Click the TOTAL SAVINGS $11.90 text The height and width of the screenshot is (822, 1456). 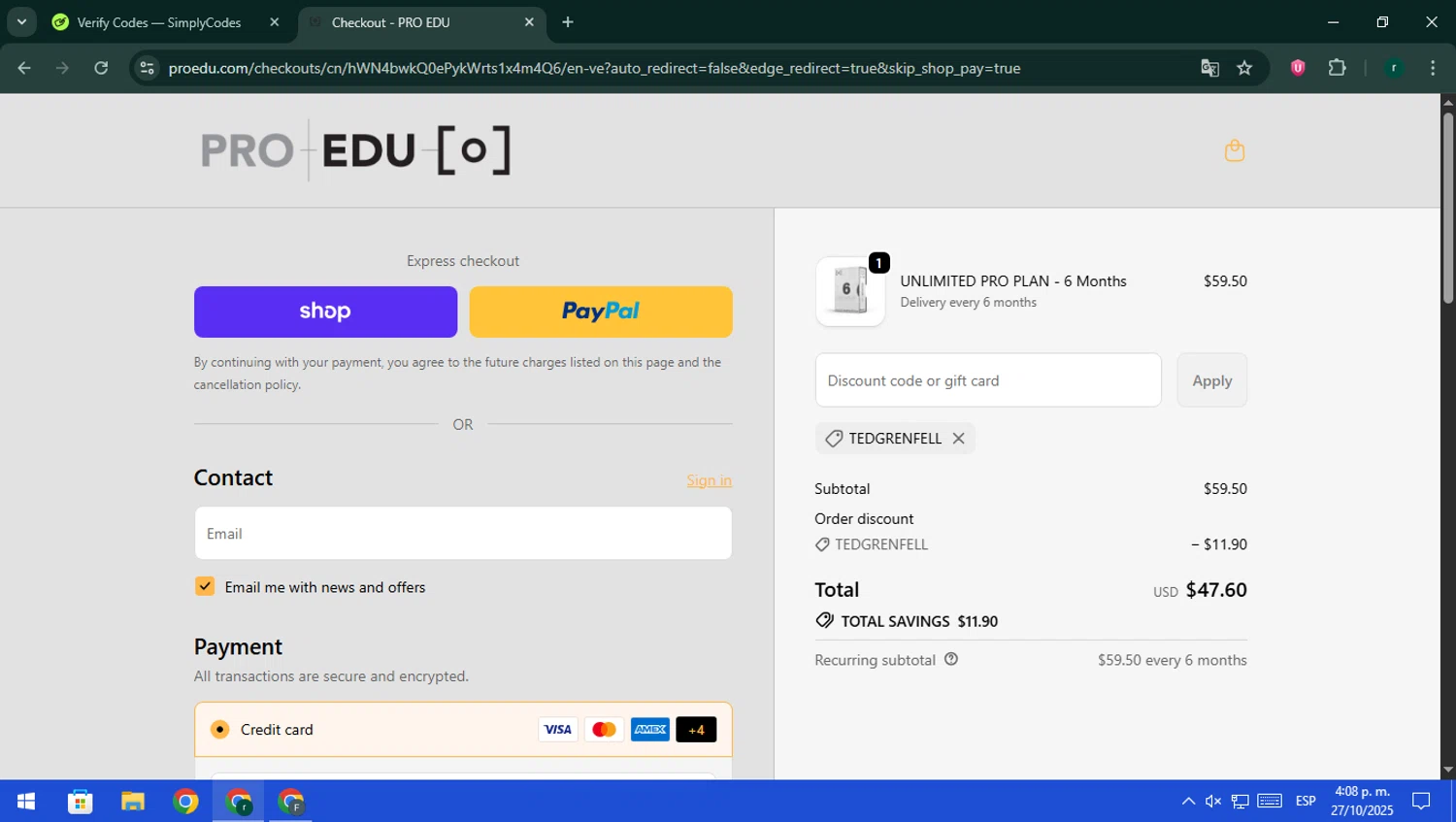click(x=919, y=621)
